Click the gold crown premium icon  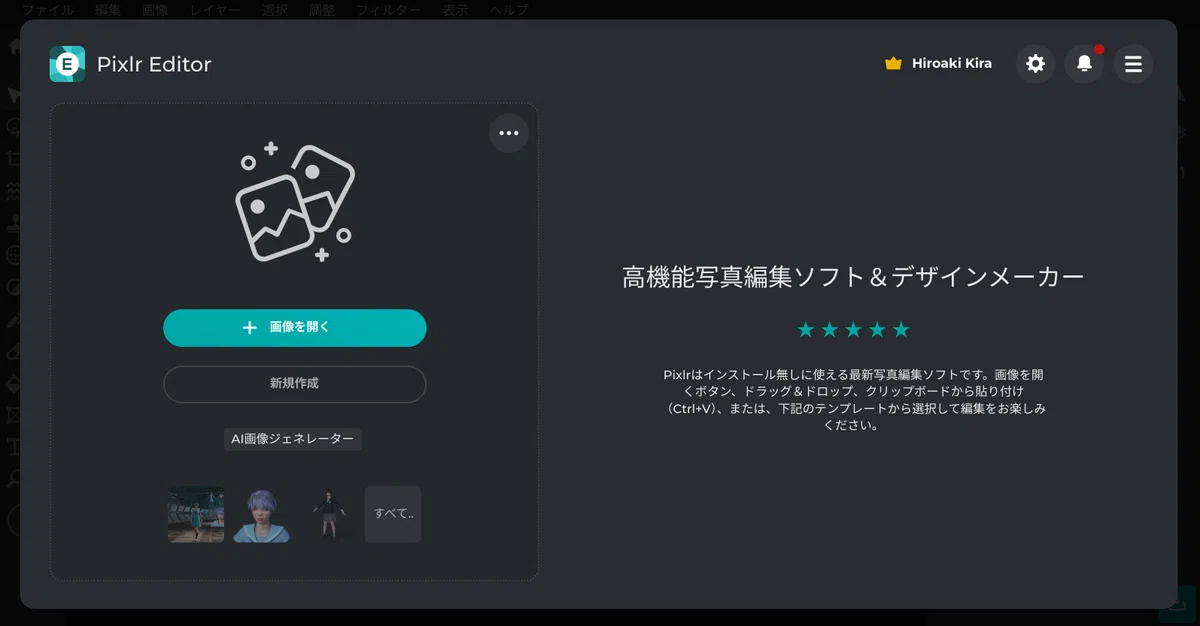(x=894, y=64)
